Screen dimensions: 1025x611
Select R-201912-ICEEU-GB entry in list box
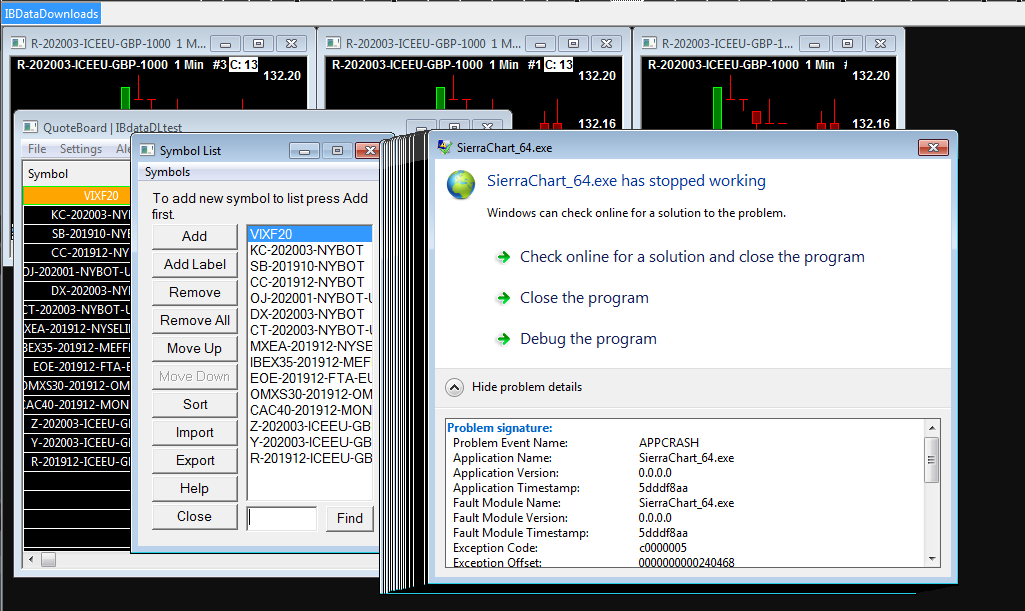click(310, 458)
